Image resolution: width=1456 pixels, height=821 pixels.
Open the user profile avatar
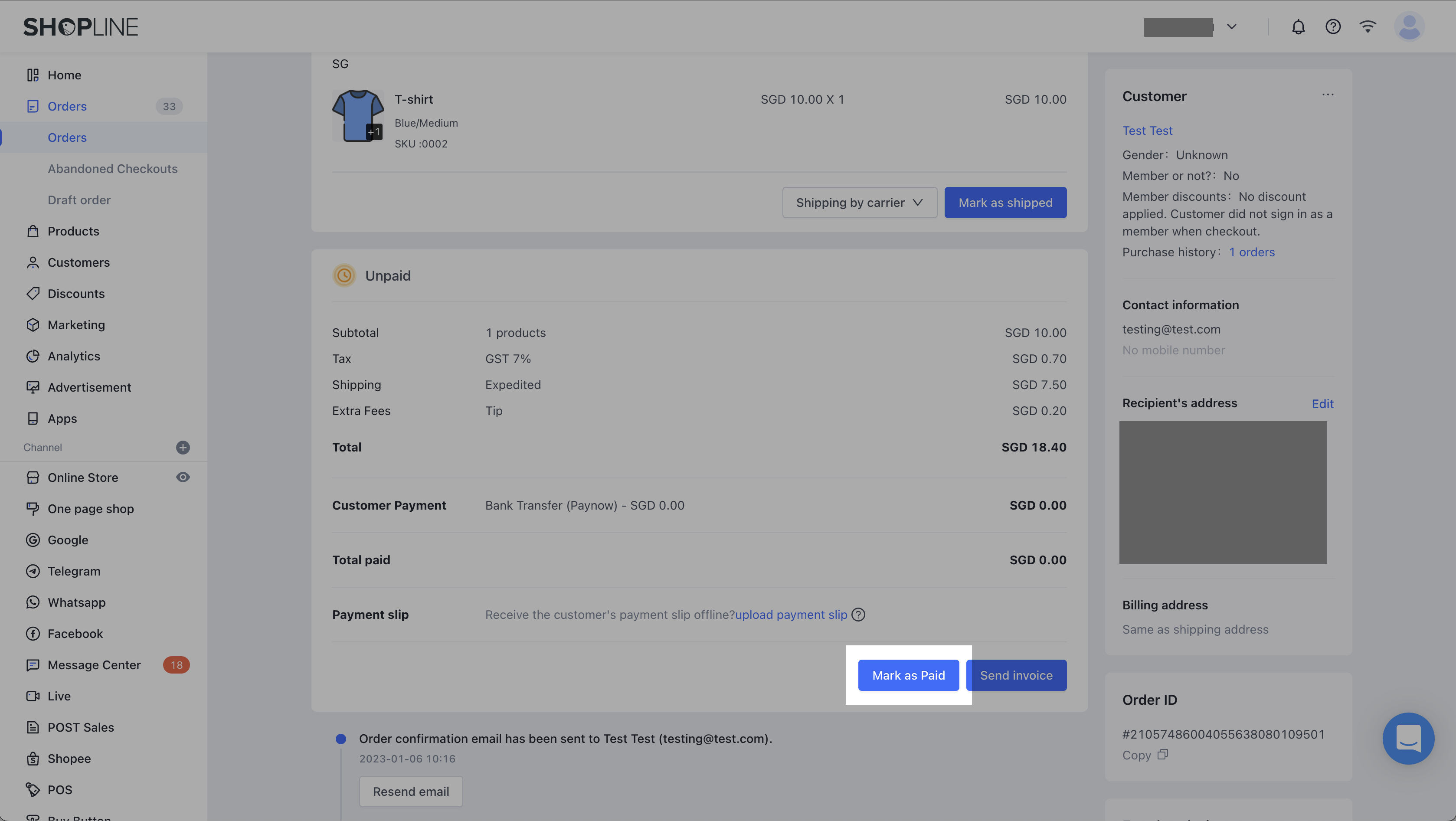(1409, 26)
